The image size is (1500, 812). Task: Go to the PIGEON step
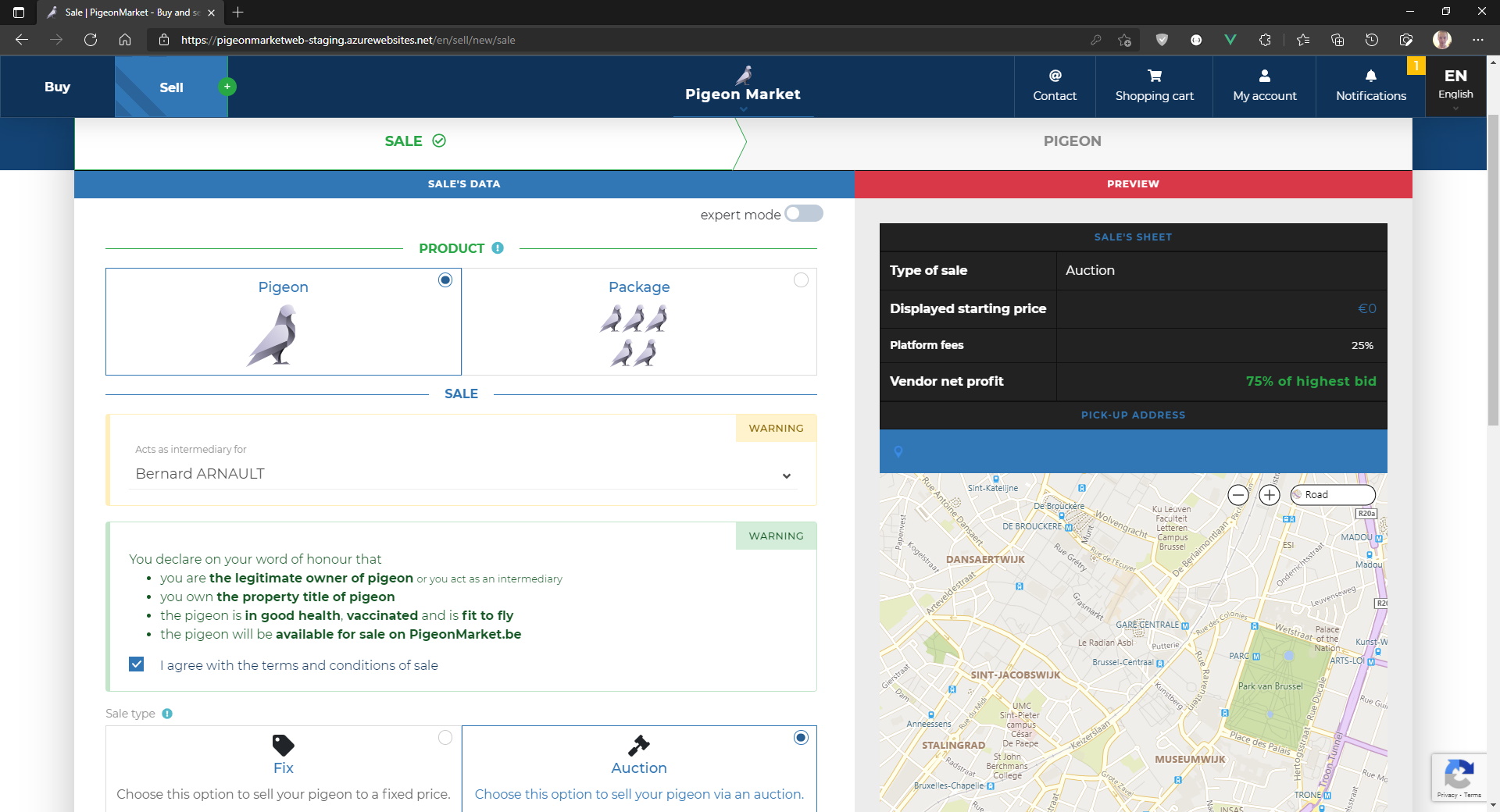(x=1072, y=141)
